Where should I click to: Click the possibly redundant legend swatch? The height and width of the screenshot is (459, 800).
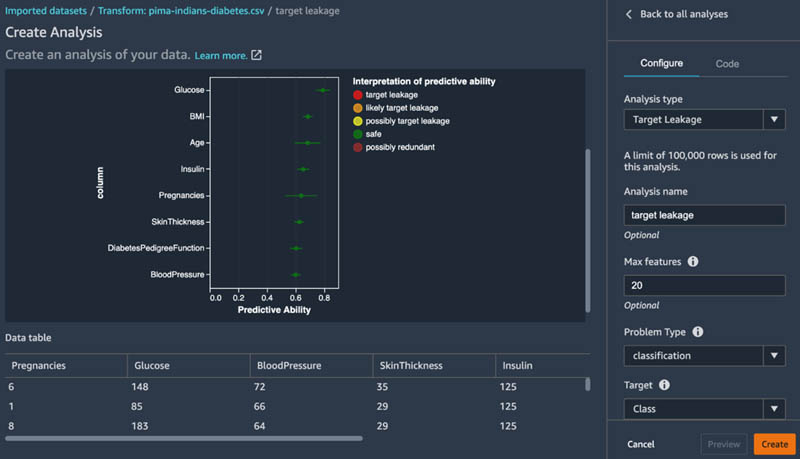(358, 147)
